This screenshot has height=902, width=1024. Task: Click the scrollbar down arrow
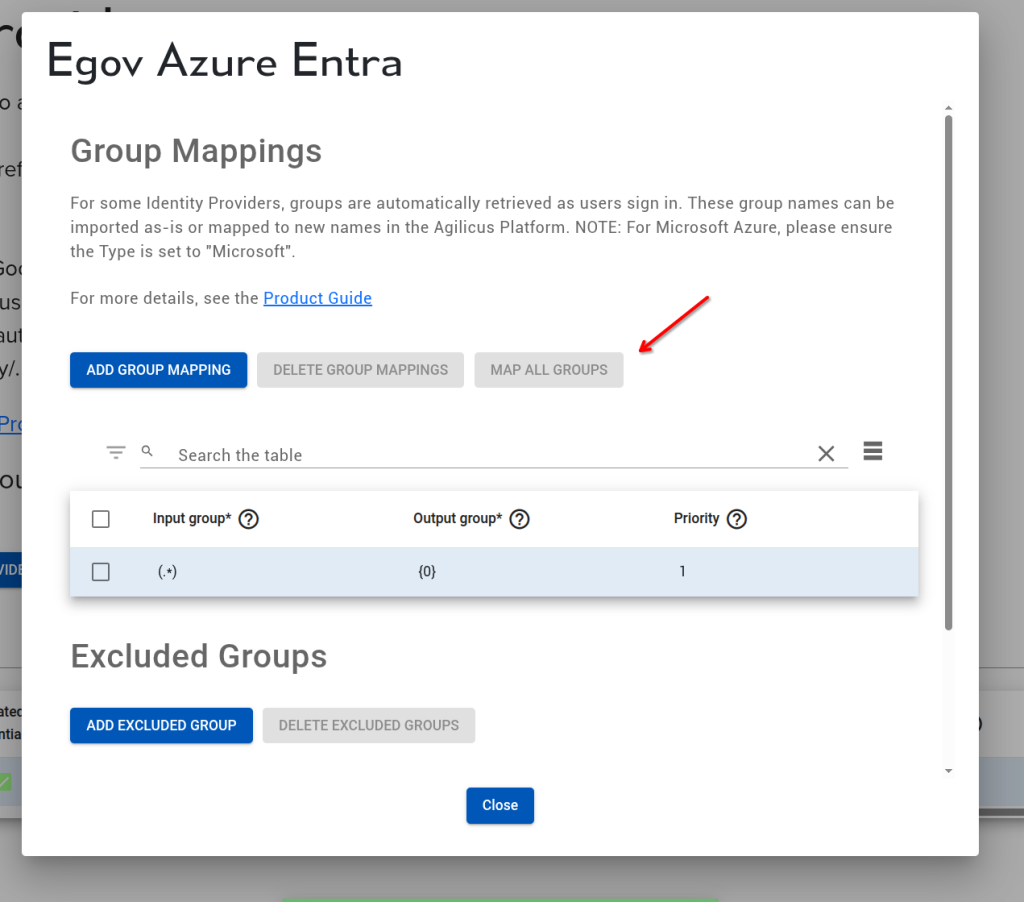(x=948, y=771)
